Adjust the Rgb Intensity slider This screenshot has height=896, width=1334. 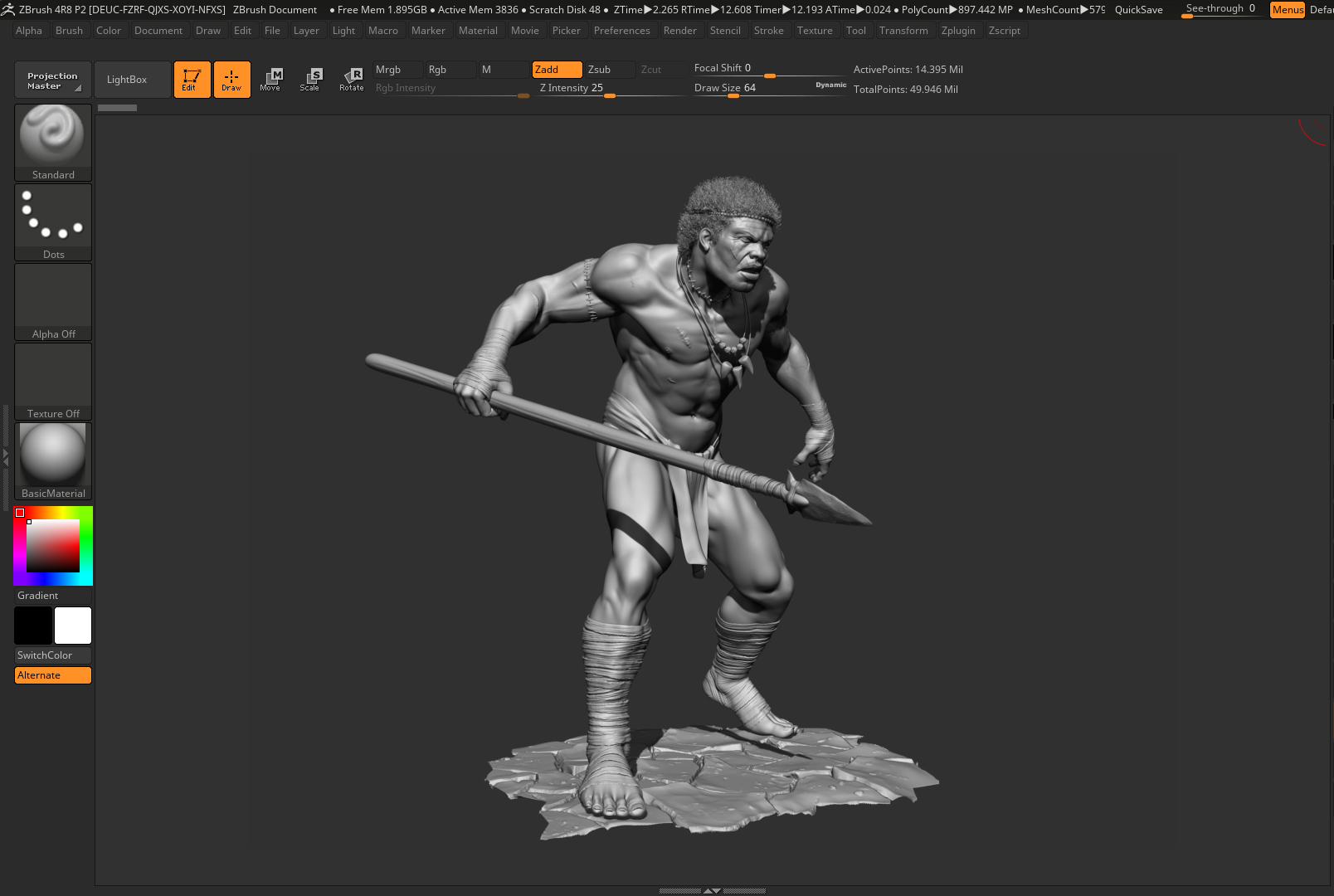451,89
